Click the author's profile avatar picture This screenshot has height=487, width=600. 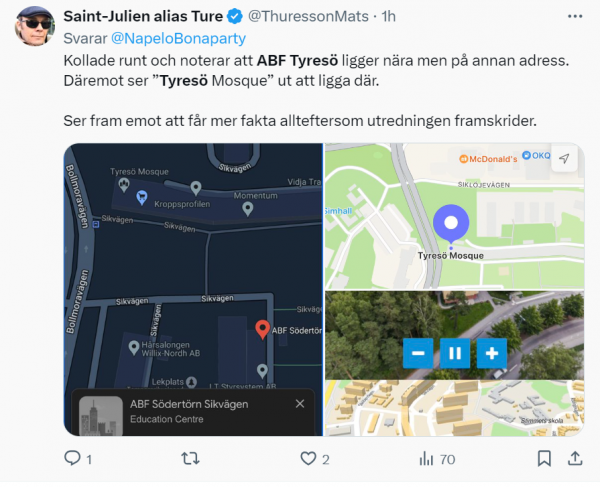pos(35,26)
